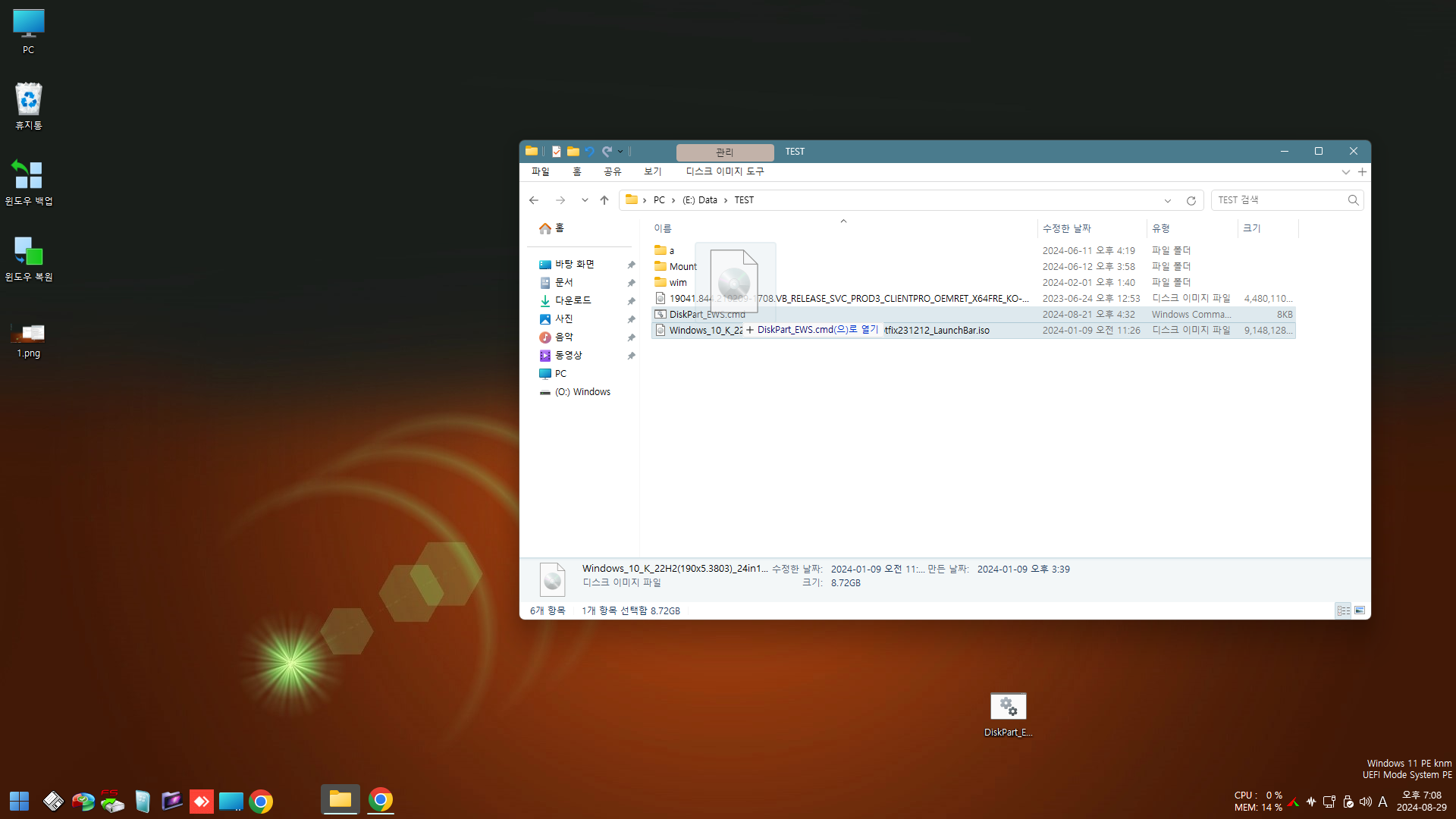Select the DiskPart_EWS.cmd file row
This screenshot has width=1456, height=819.
point(973,315)
